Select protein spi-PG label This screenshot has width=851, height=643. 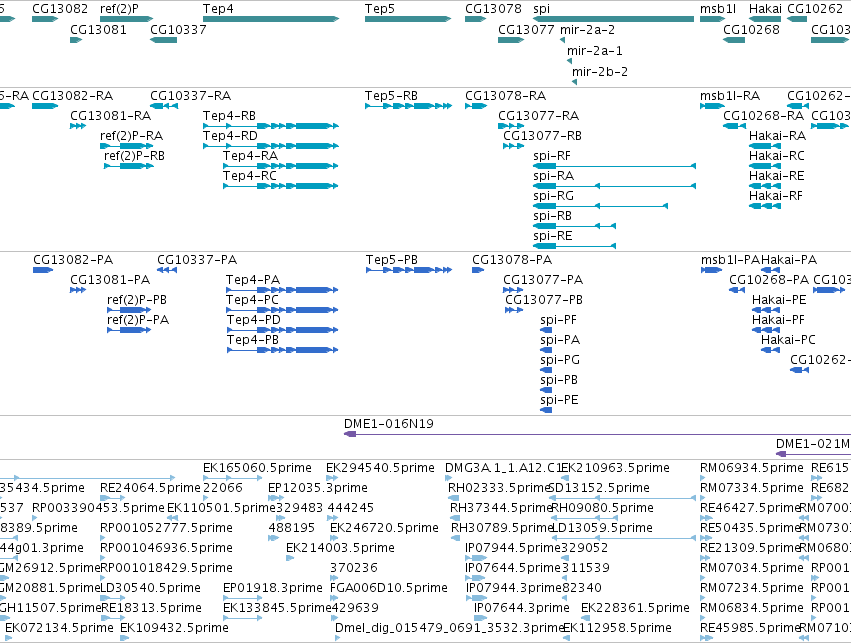[x=560, y=360]
